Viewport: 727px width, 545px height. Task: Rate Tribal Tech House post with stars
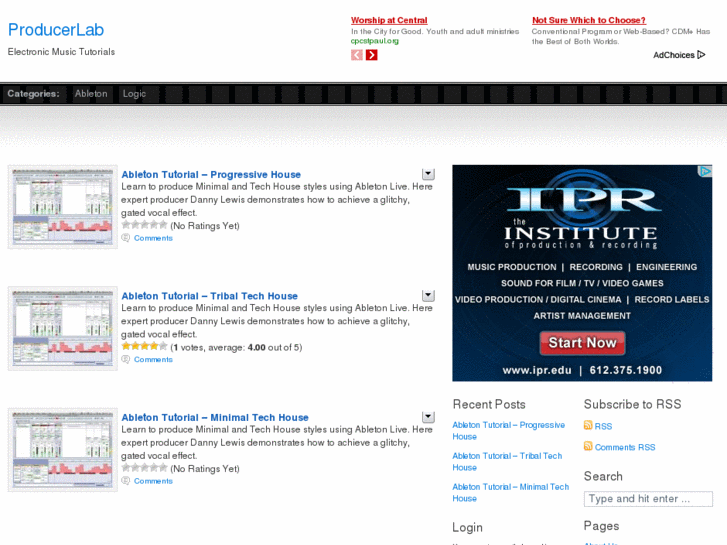point(144,346)
